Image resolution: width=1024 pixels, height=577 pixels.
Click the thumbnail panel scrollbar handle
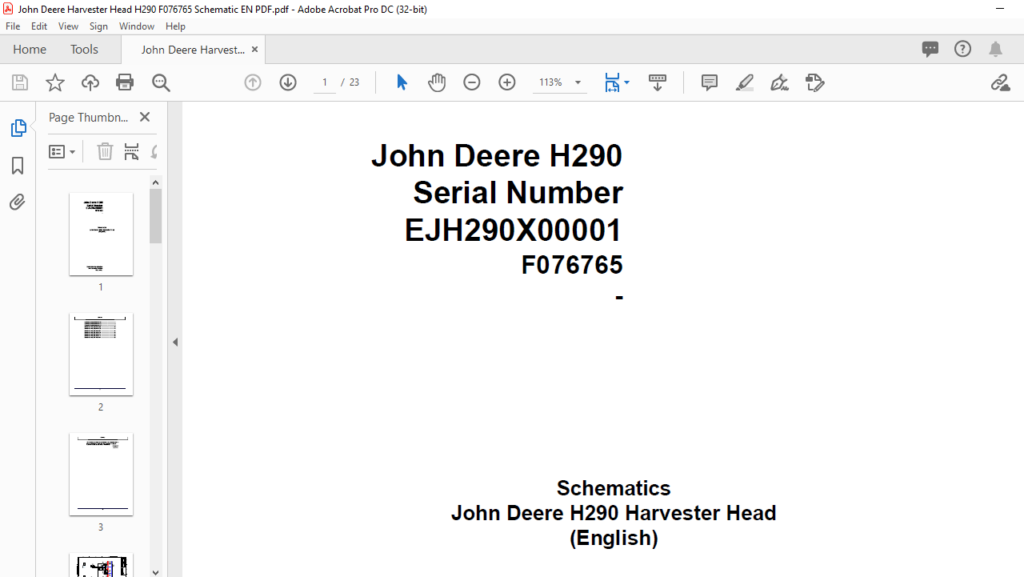tap(155, 217)
